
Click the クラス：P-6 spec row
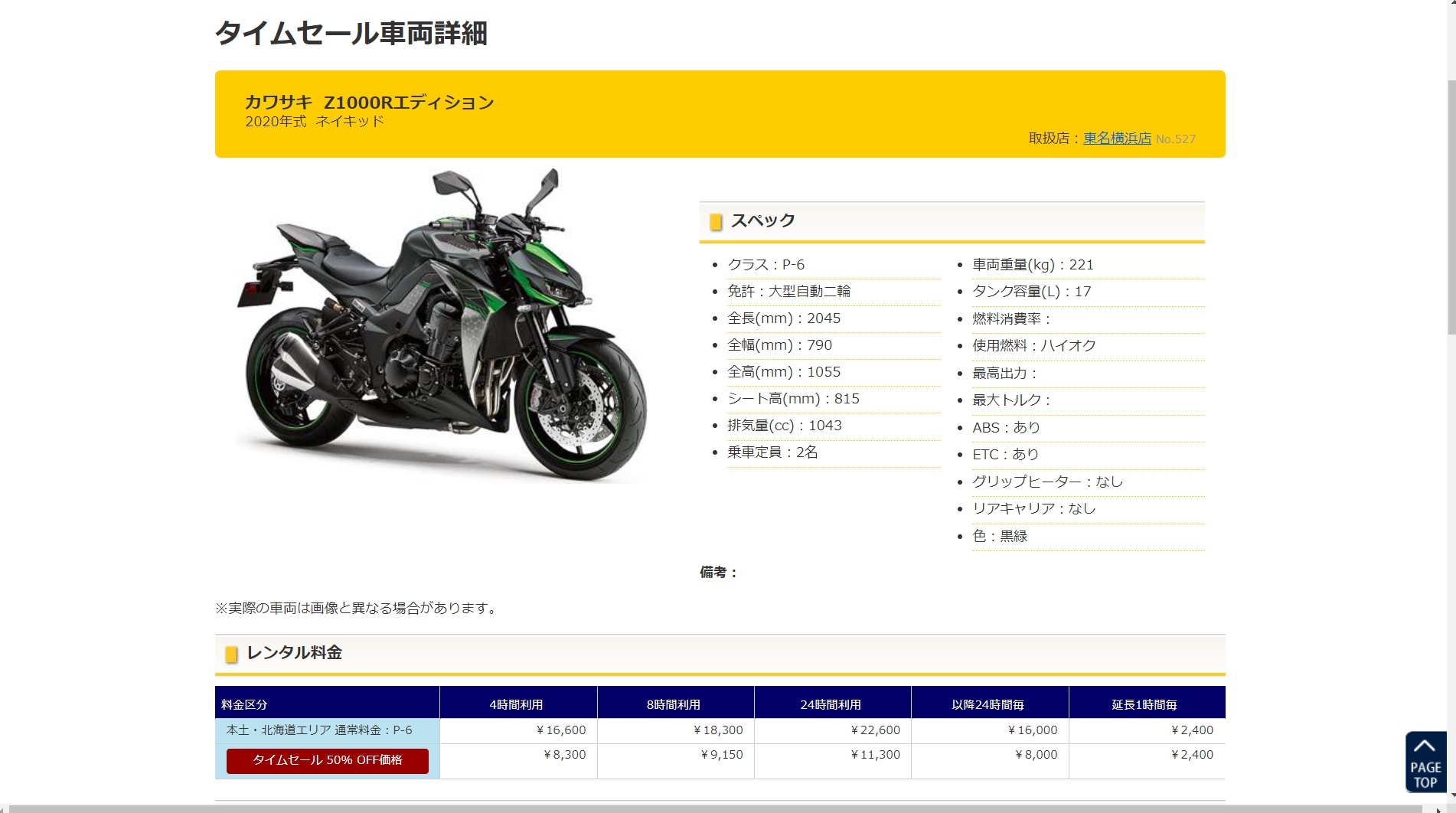point(834,265)
